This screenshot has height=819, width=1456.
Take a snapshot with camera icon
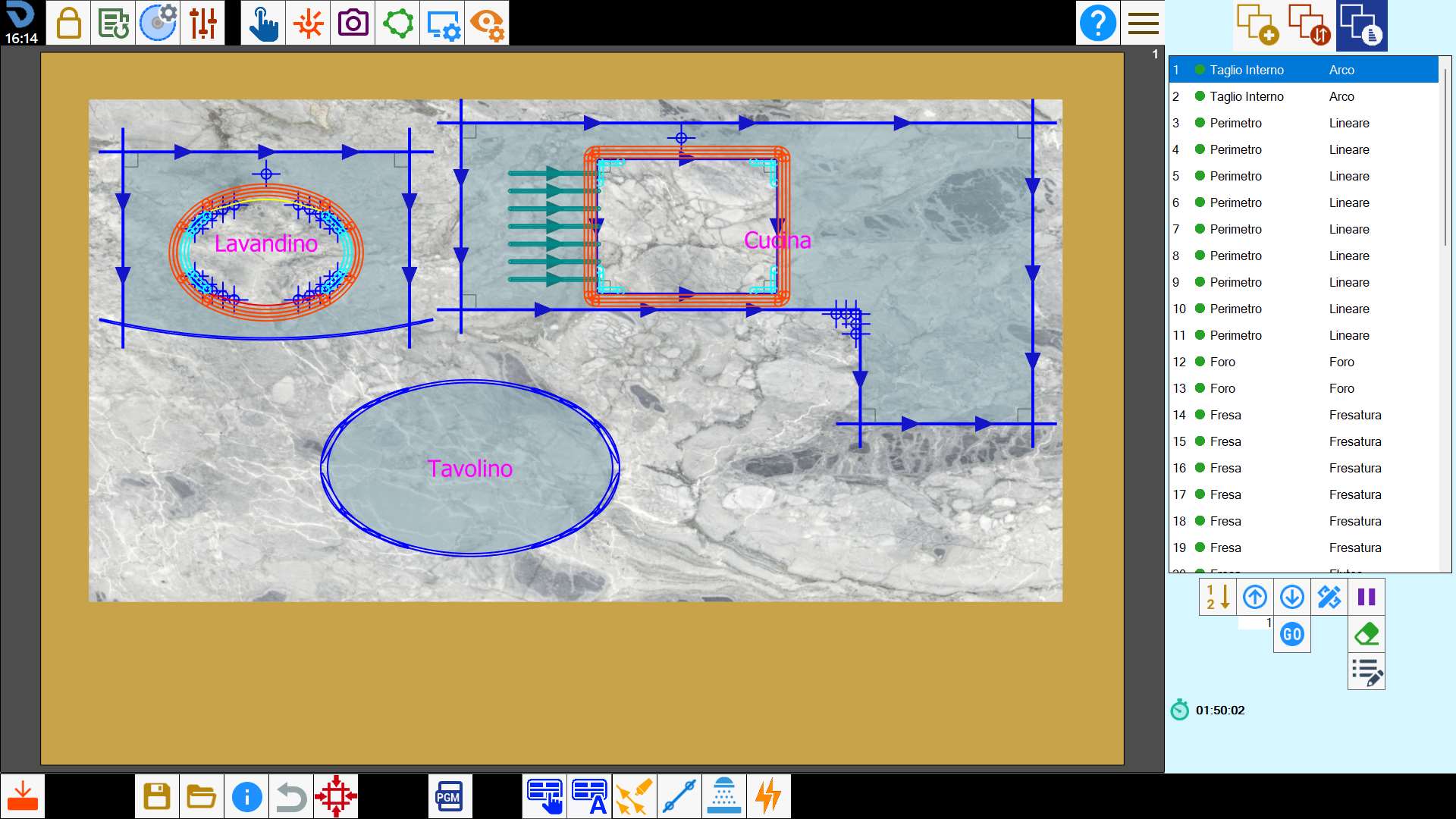[353, 23]
